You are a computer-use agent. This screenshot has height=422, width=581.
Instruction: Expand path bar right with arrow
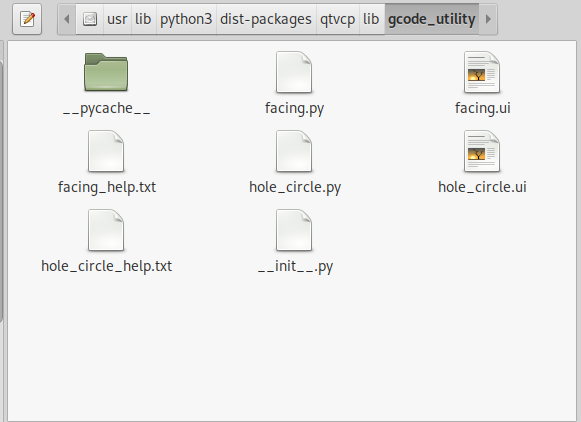[x=488, y=19]
